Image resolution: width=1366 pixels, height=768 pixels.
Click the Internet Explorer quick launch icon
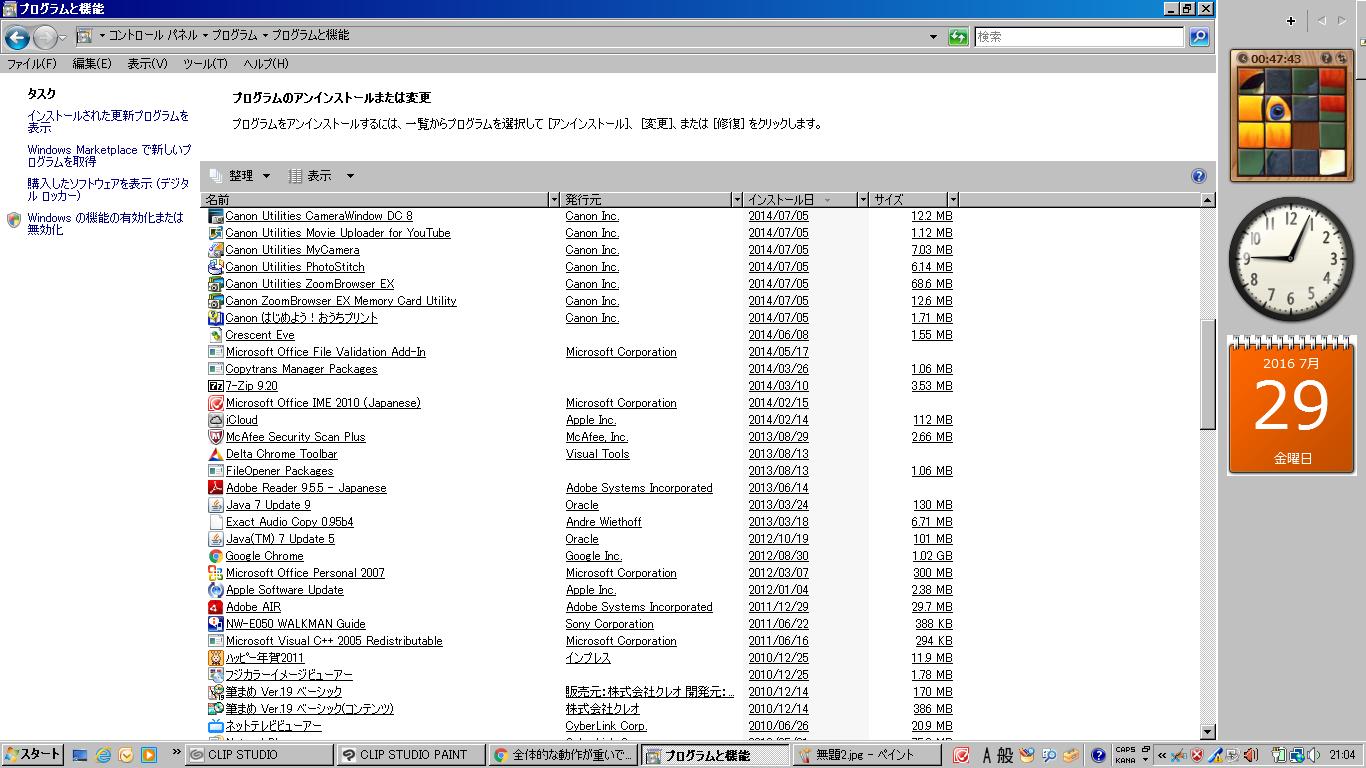click(103, 755)
